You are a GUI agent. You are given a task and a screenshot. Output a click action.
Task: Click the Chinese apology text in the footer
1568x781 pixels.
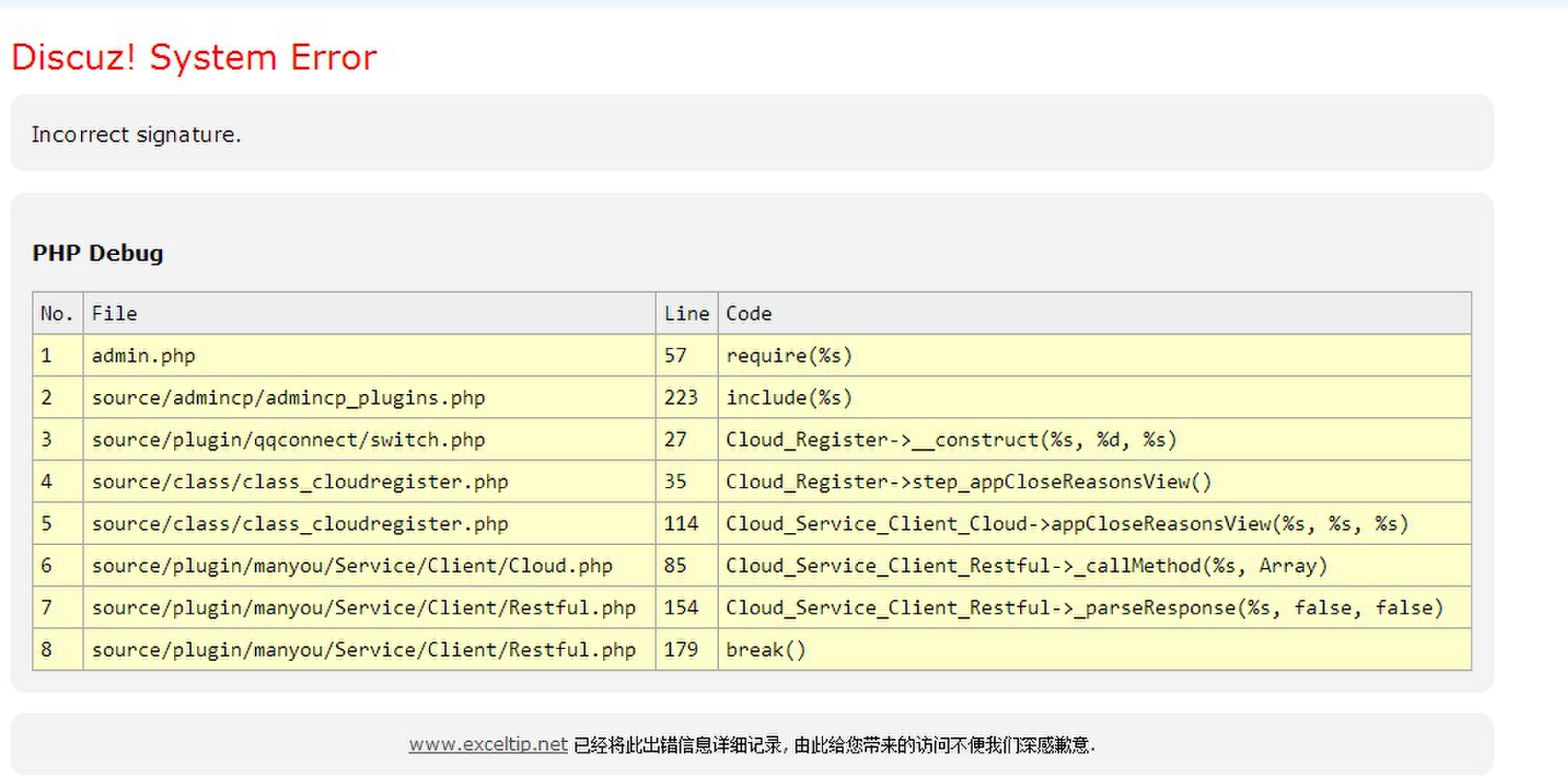(x=834, y=745)
